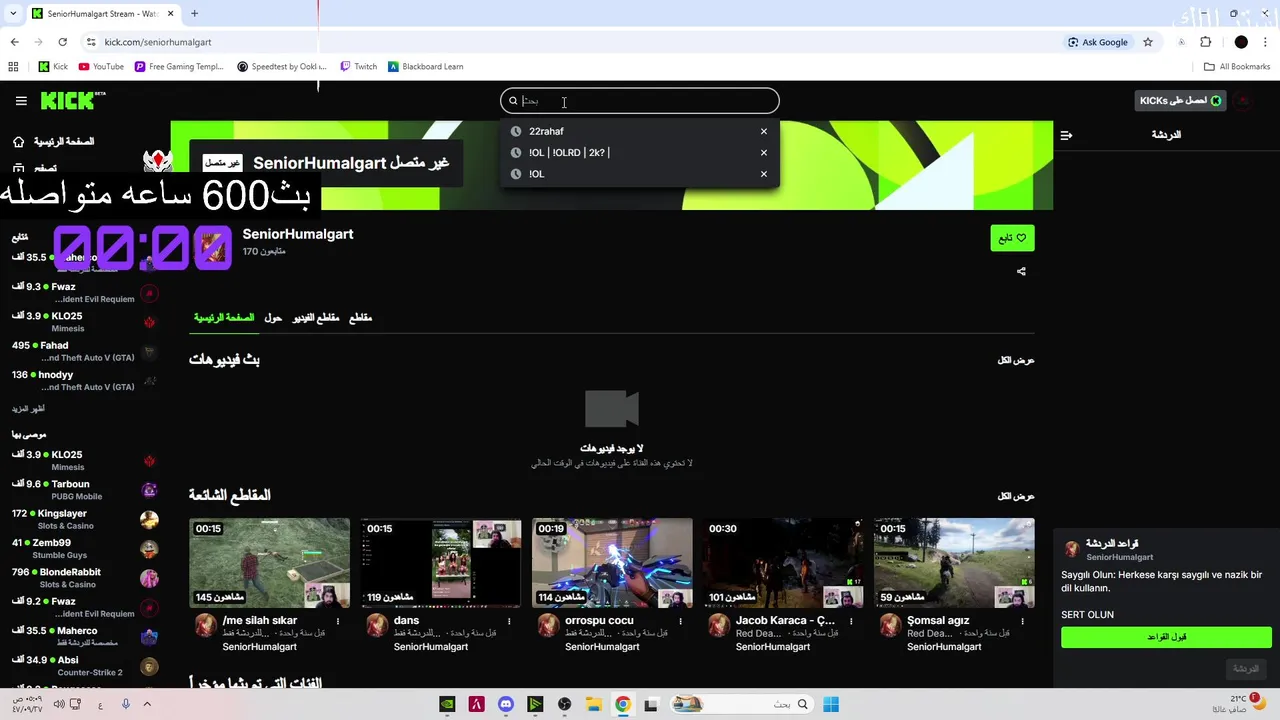Open the 'Jacob Karaca' clip thumbnail
1280x720 pixels.
pos(783,563)
